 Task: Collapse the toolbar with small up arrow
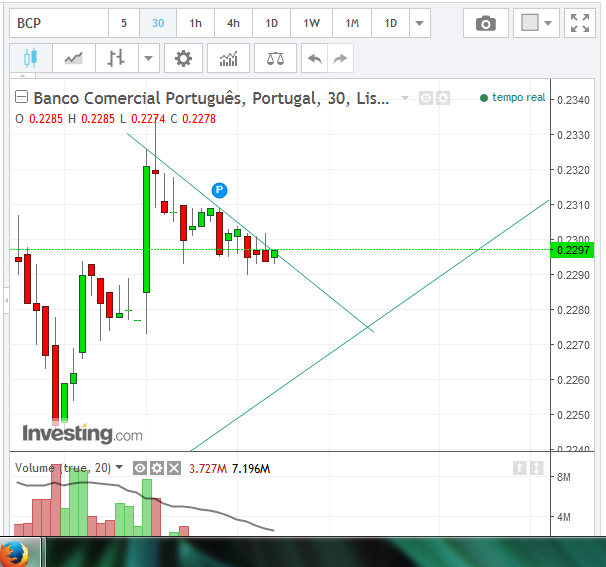[22, 75]
